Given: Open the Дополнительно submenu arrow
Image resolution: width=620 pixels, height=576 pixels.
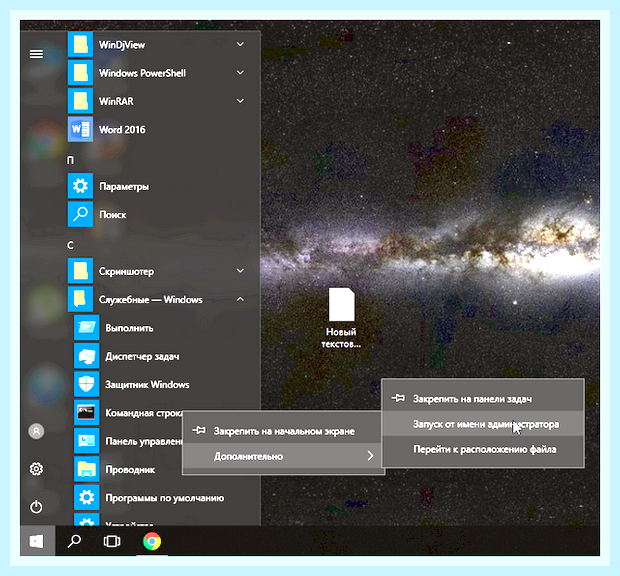Looking at the screenshot, I should click(370, 456).
